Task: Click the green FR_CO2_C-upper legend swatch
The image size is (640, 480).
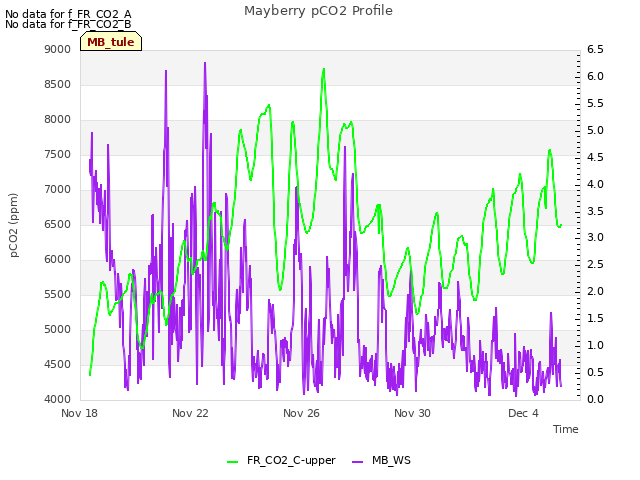Action: click(x=232, y=462)
